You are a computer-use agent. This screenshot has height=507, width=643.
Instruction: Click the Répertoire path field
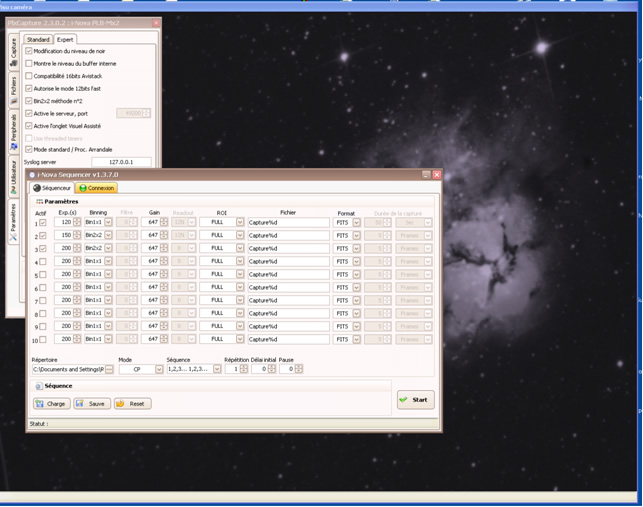(68, 369)
